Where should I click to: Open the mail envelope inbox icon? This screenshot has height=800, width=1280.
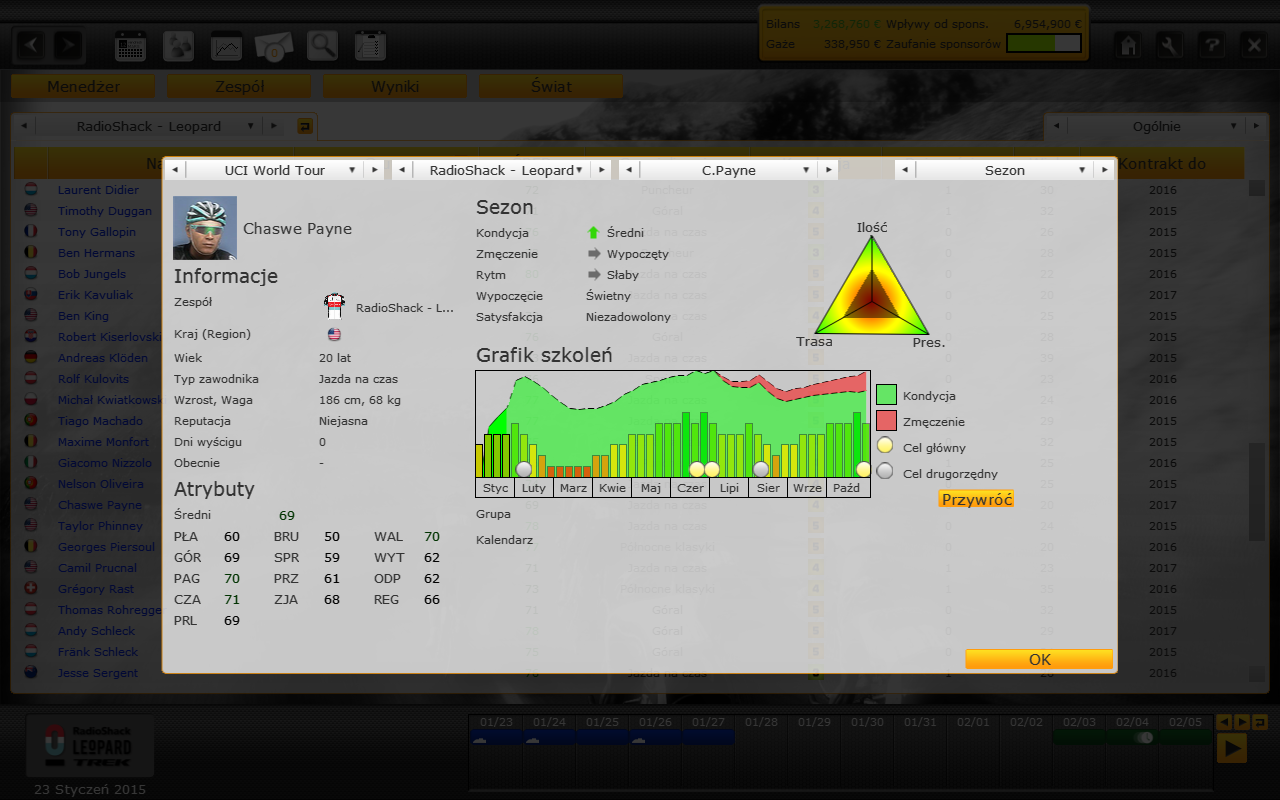click(274, 46)
